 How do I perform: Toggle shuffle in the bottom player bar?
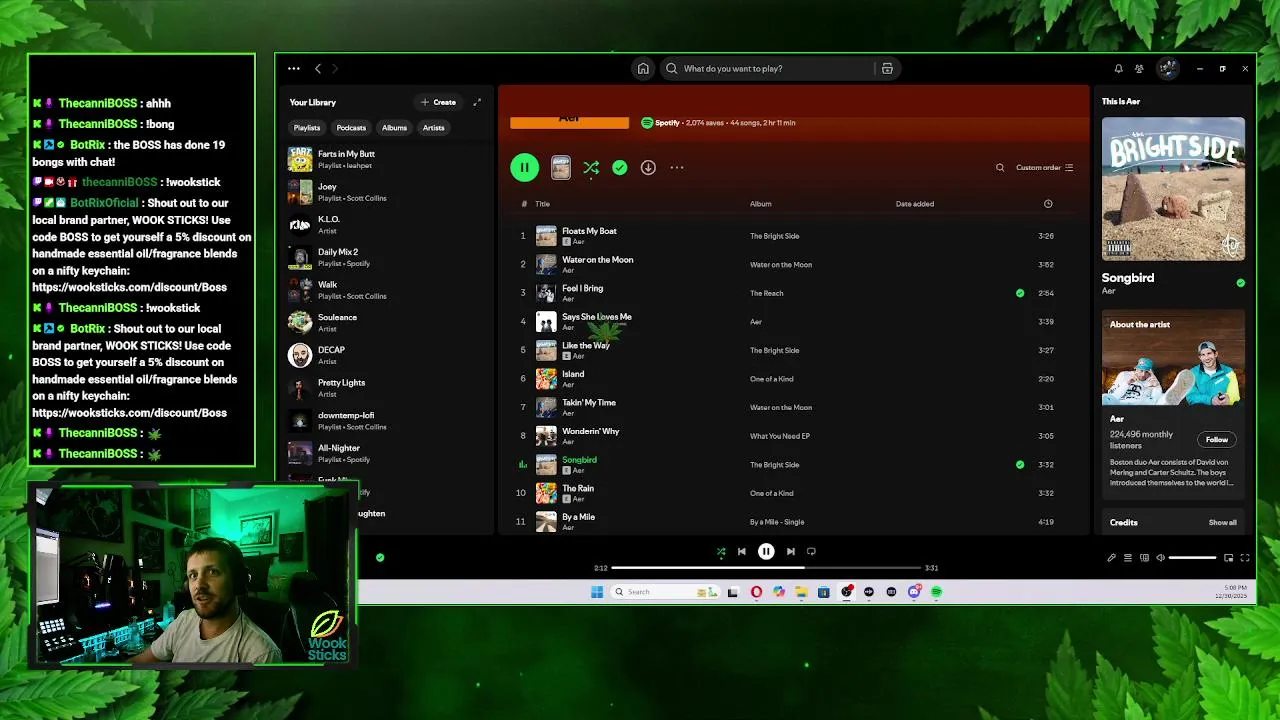pyautogui.click(x=721, y=551)
